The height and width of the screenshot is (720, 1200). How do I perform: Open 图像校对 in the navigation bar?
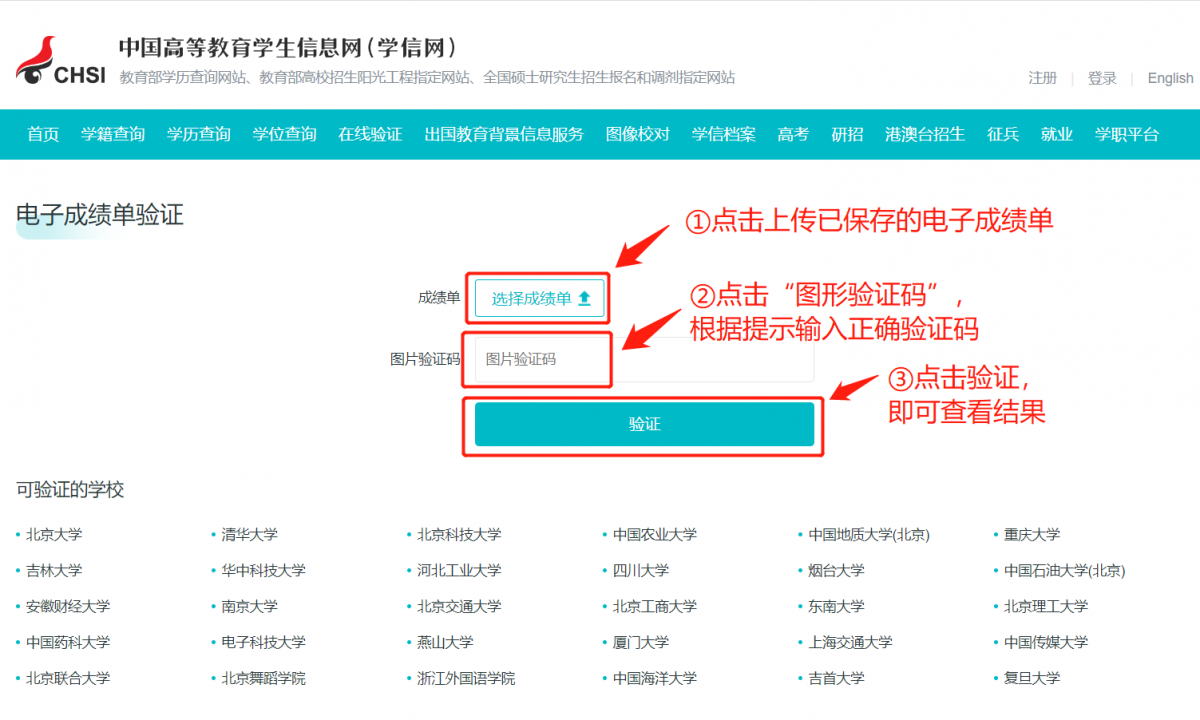click(x=638, y=134)
